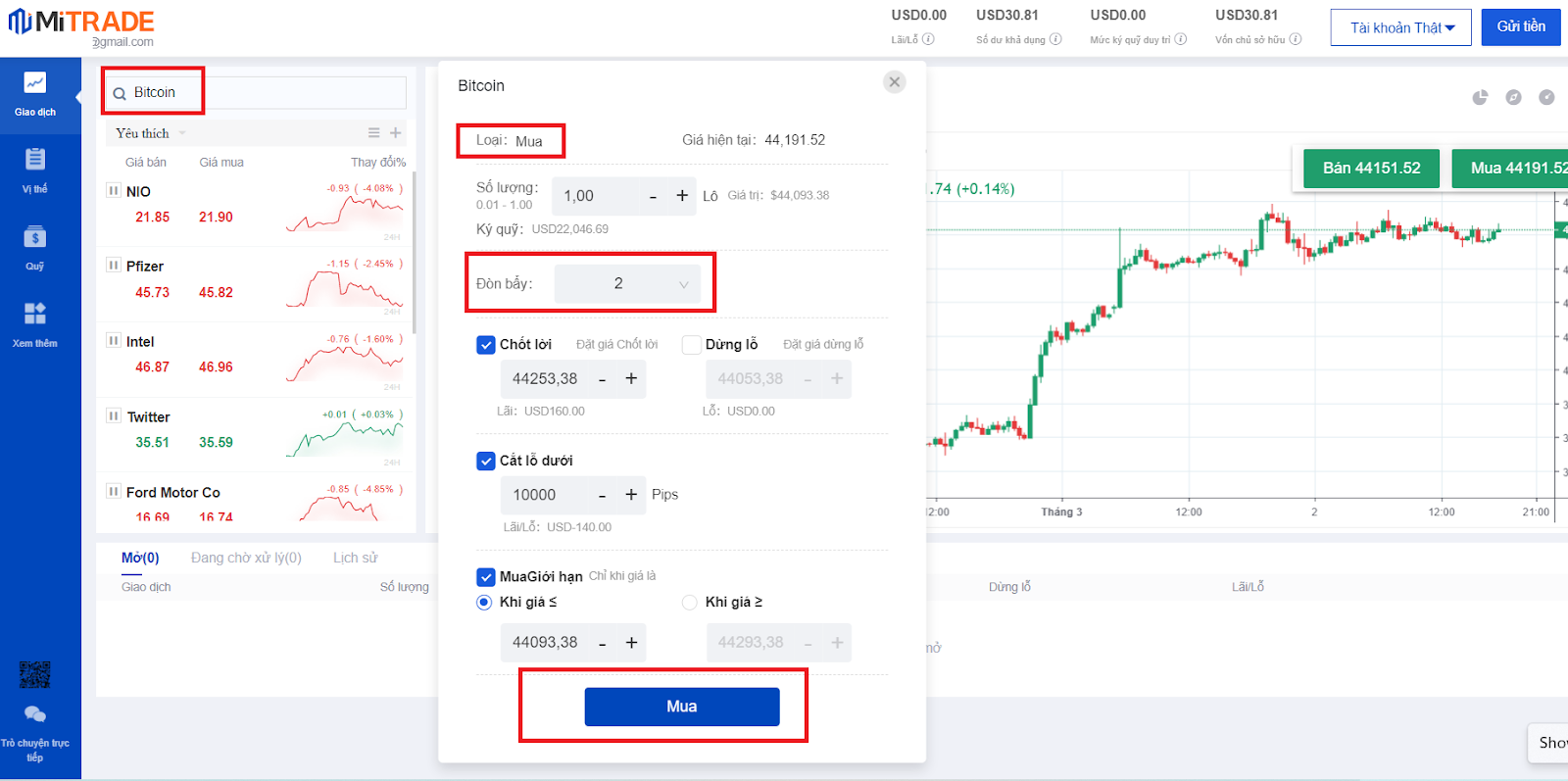Click the watchlist list-view icon
This screenshot has width=1568, height=781.
pos(373,133)
